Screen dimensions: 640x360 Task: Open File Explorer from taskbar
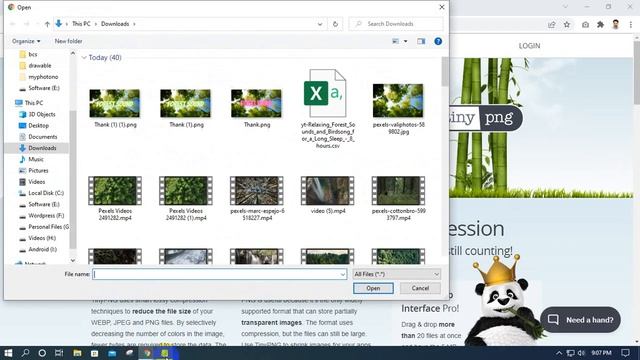(77, 353)
